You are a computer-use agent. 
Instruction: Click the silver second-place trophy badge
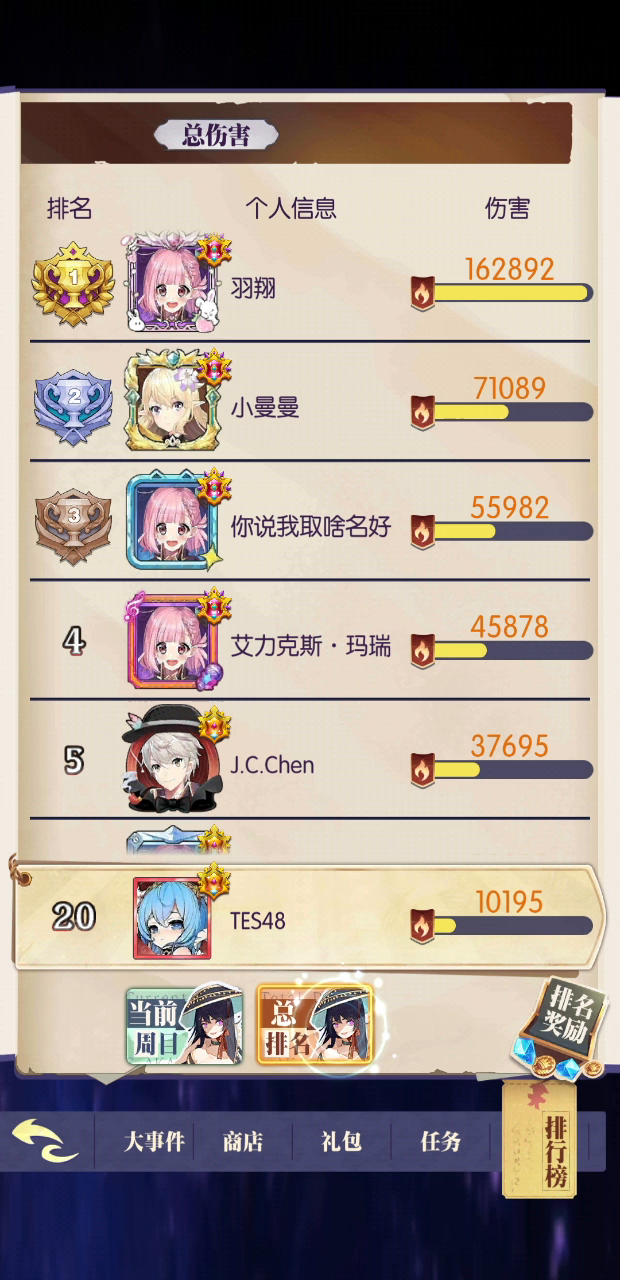[74, 402]
